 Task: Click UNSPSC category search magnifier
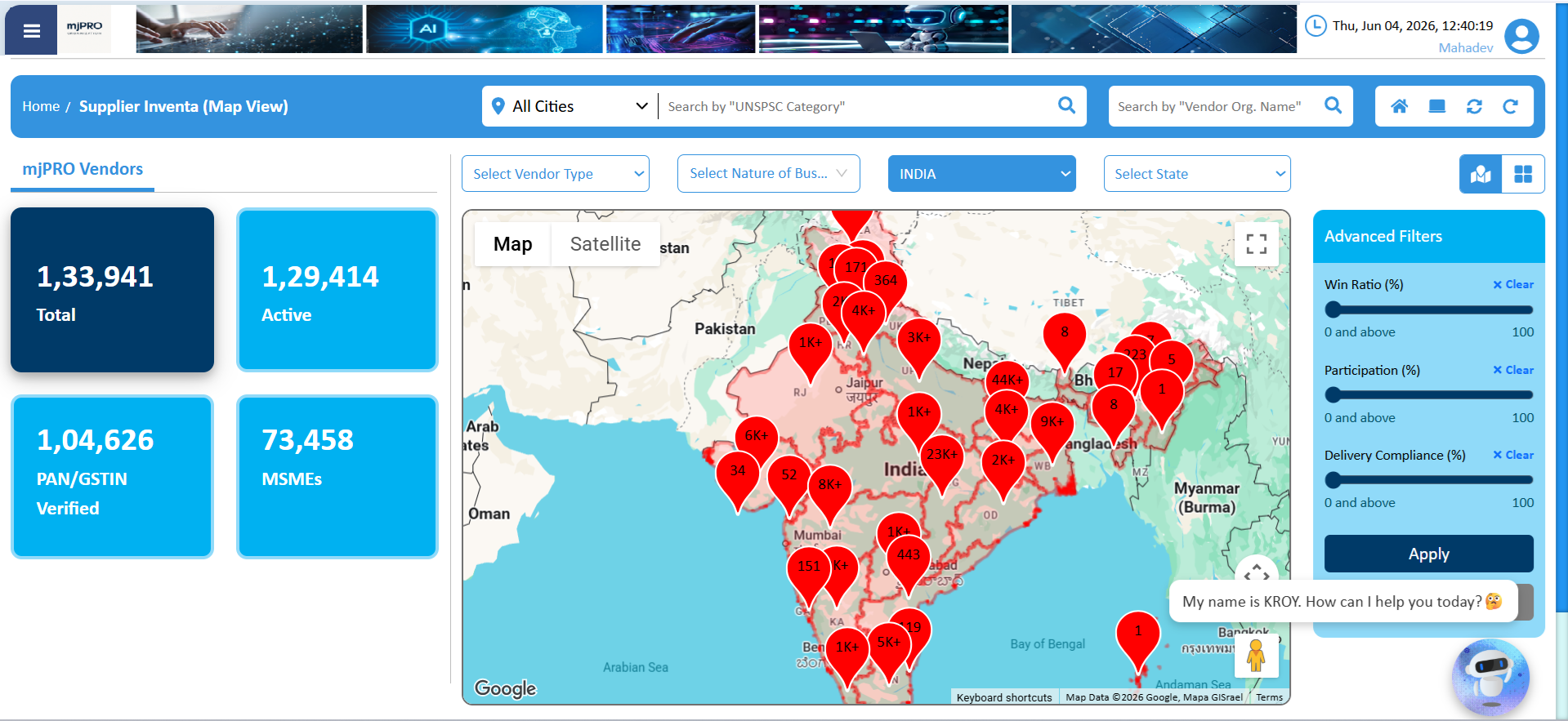click(x=1066, y=105)
